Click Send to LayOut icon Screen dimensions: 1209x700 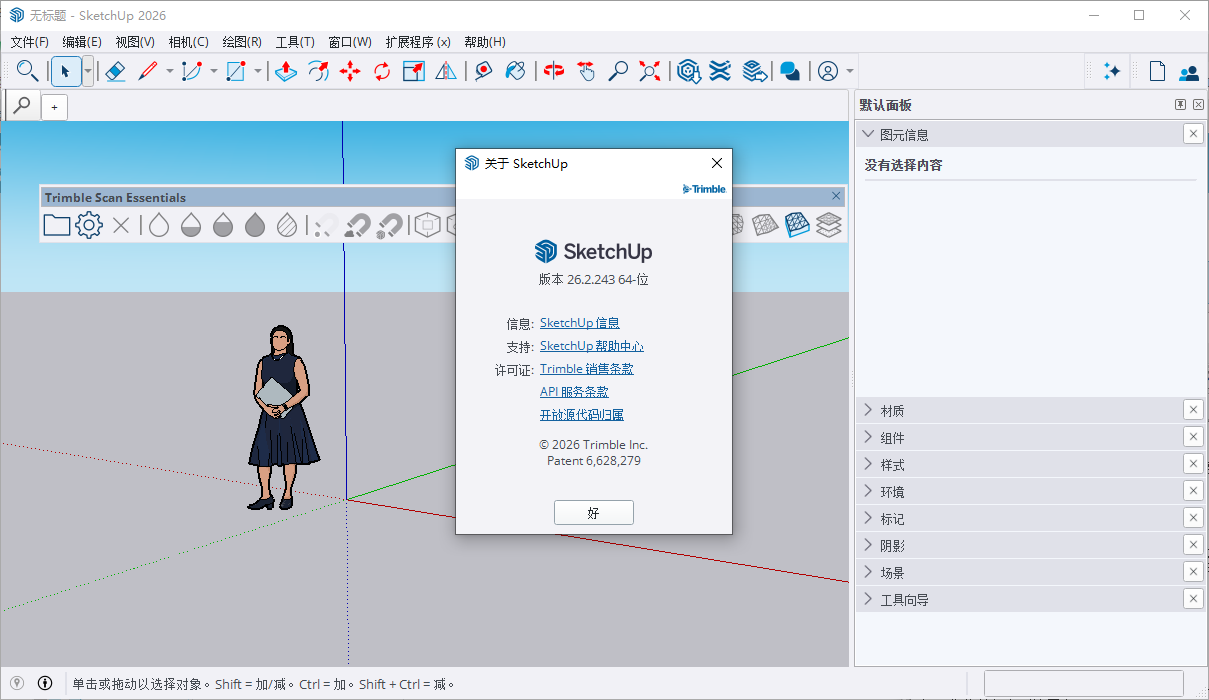[x=755, y=71]
